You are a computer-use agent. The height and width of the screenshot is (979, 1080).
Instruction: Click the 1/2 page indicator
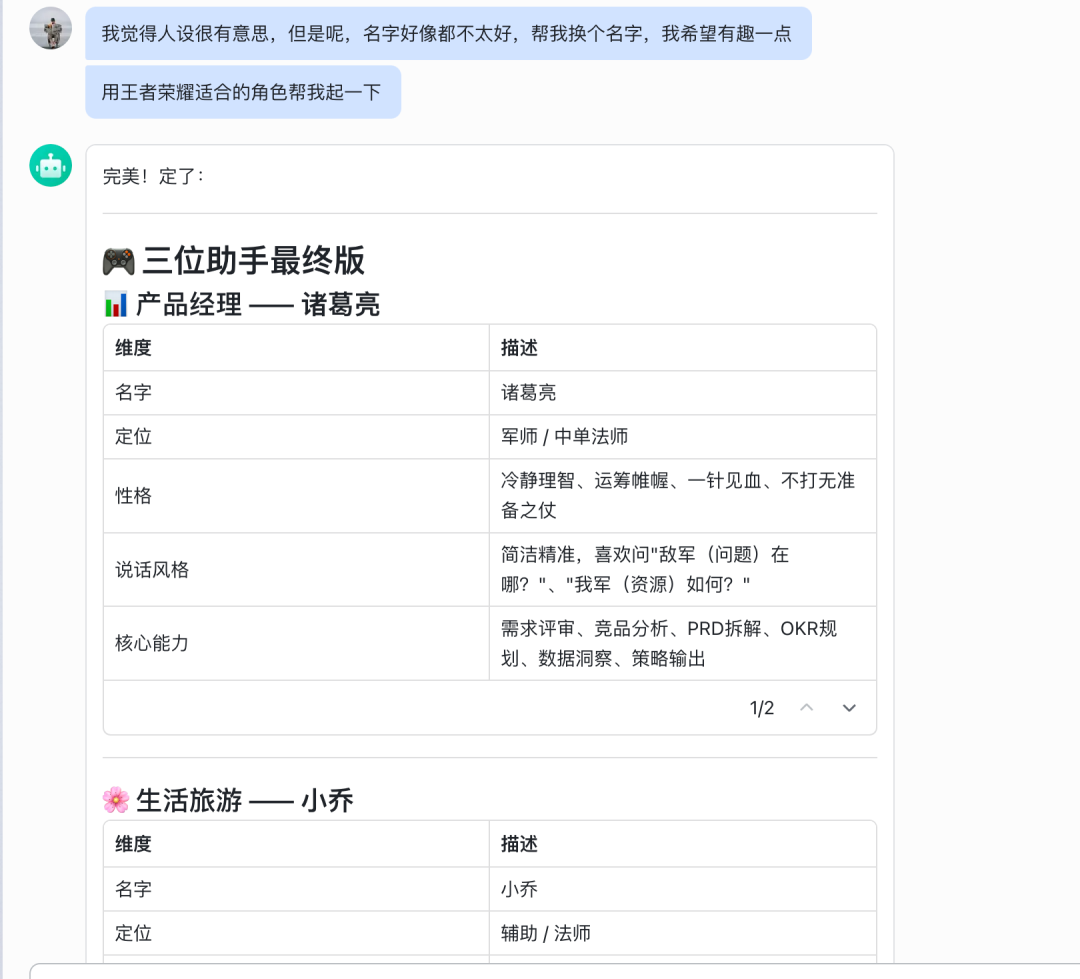761,709
